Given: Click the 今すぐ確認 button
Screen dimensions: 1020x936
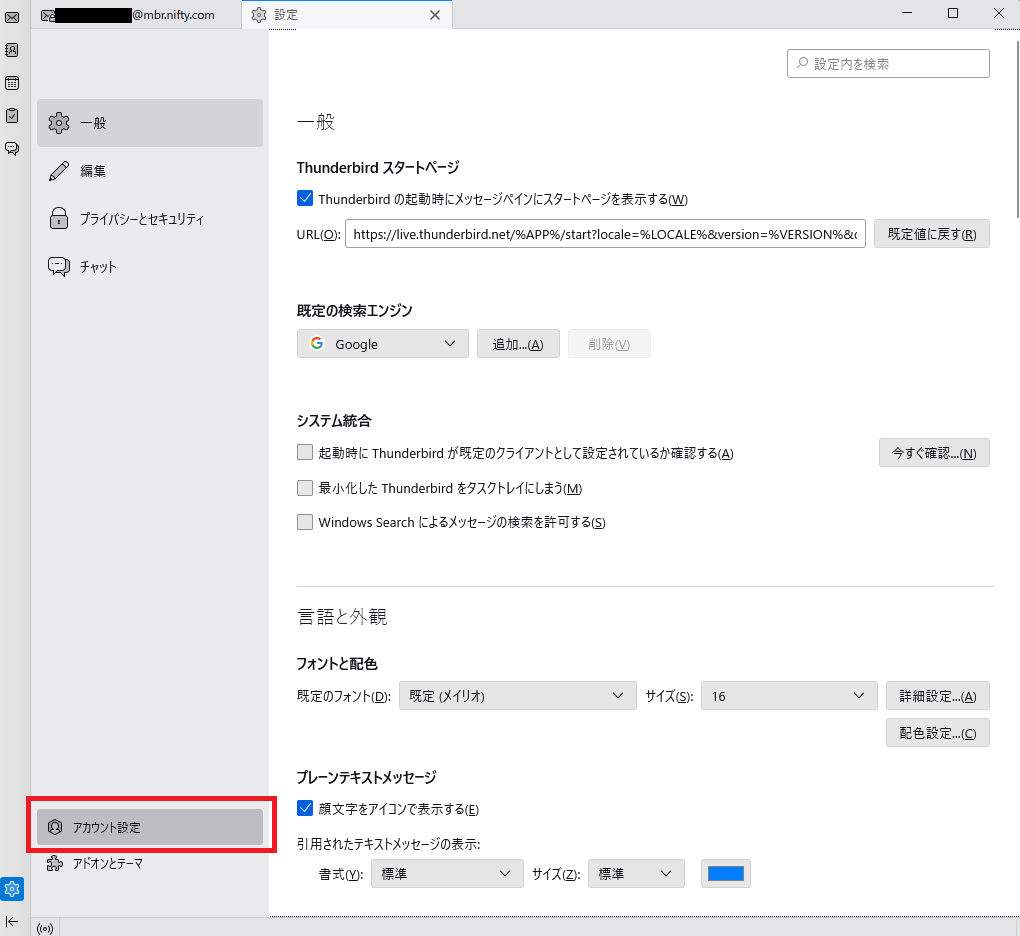Looking at the screenshot, I should click(934, 453).
